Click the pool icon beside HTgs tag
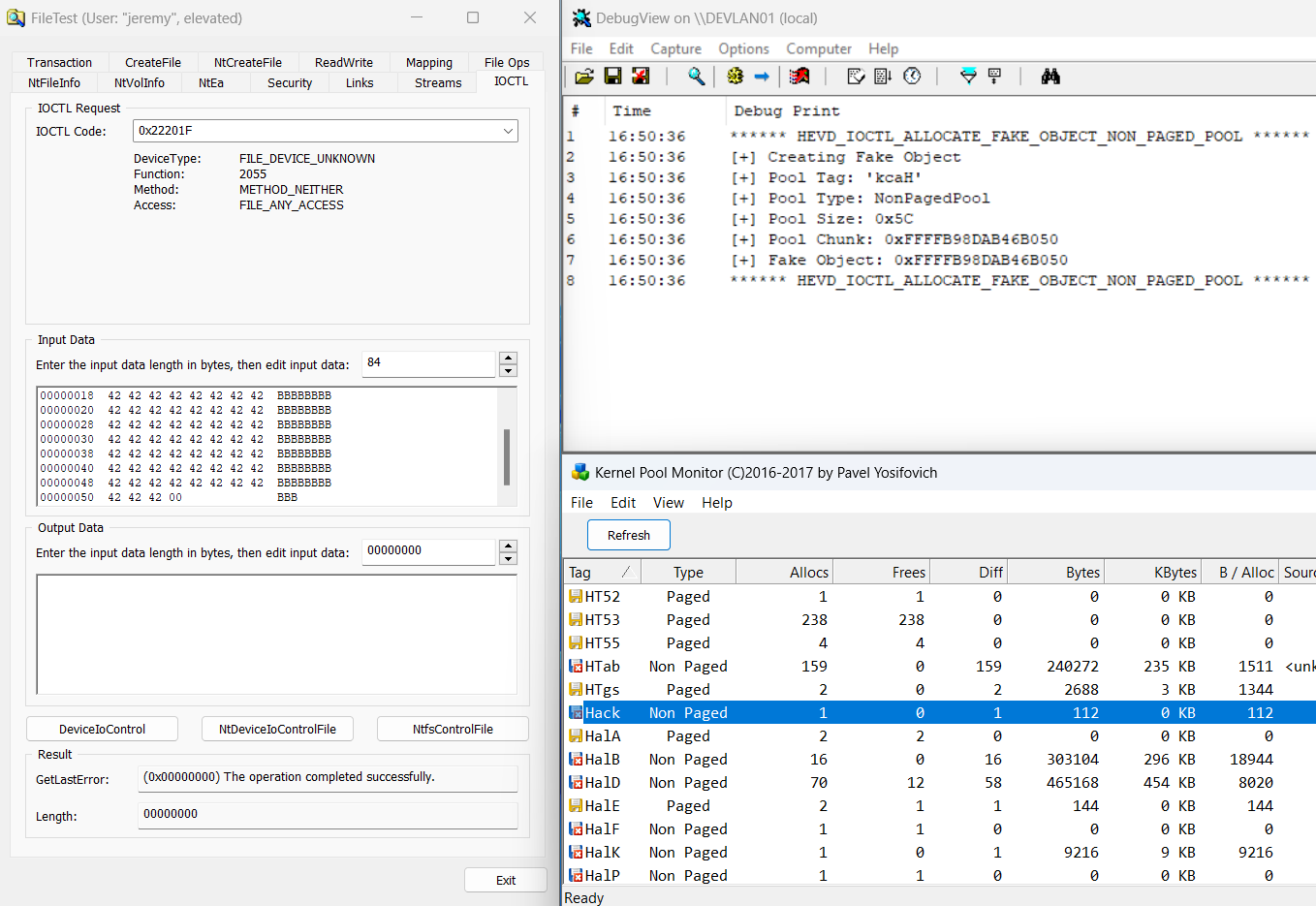 pyautogui.click(x=576, y=689)
